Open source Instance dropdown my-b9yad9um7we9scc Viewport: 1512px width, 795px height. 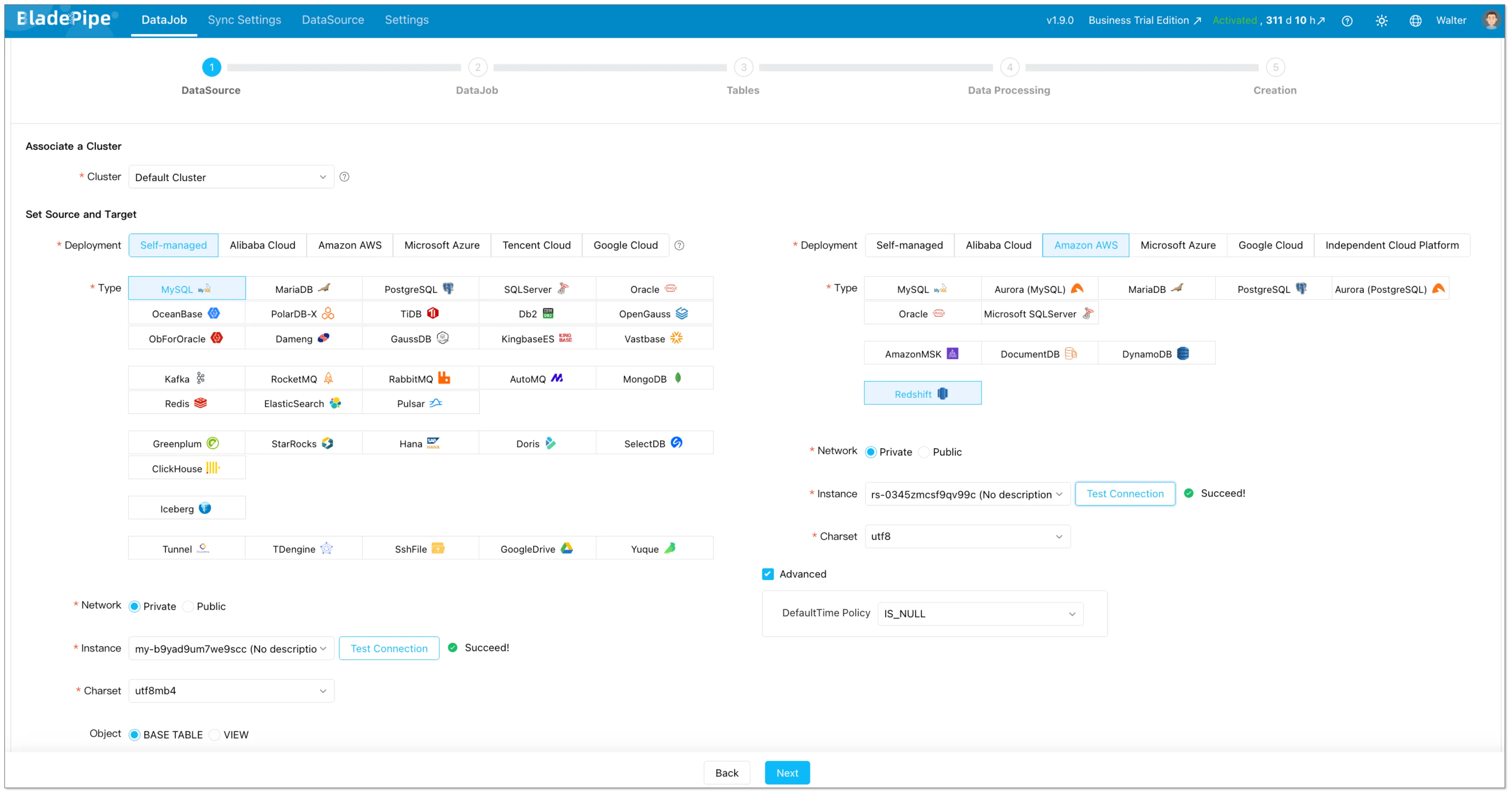[x=231, y=648]
